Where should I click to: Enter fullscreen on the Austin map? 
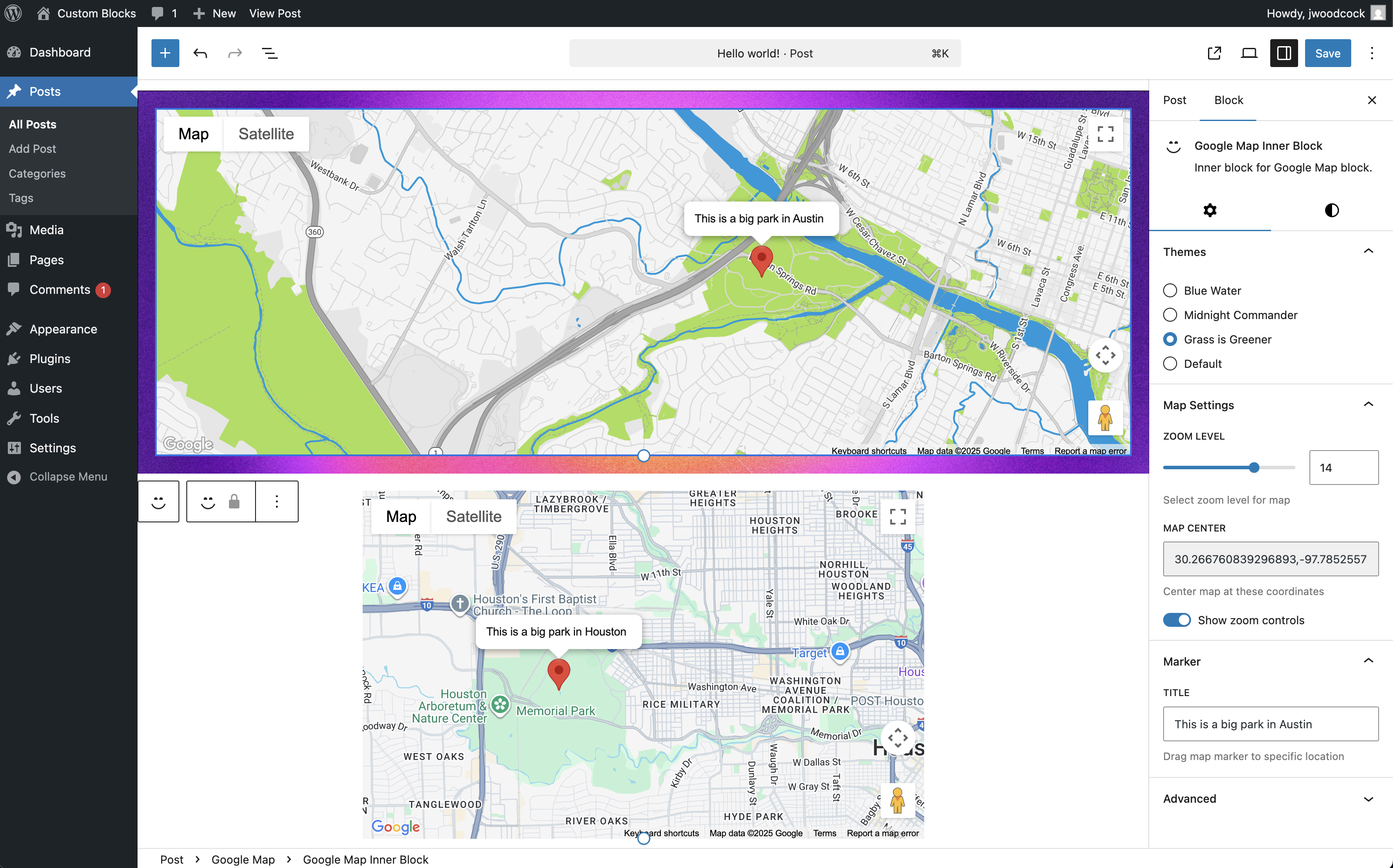pyautogui.click(x=1105, y=134)
